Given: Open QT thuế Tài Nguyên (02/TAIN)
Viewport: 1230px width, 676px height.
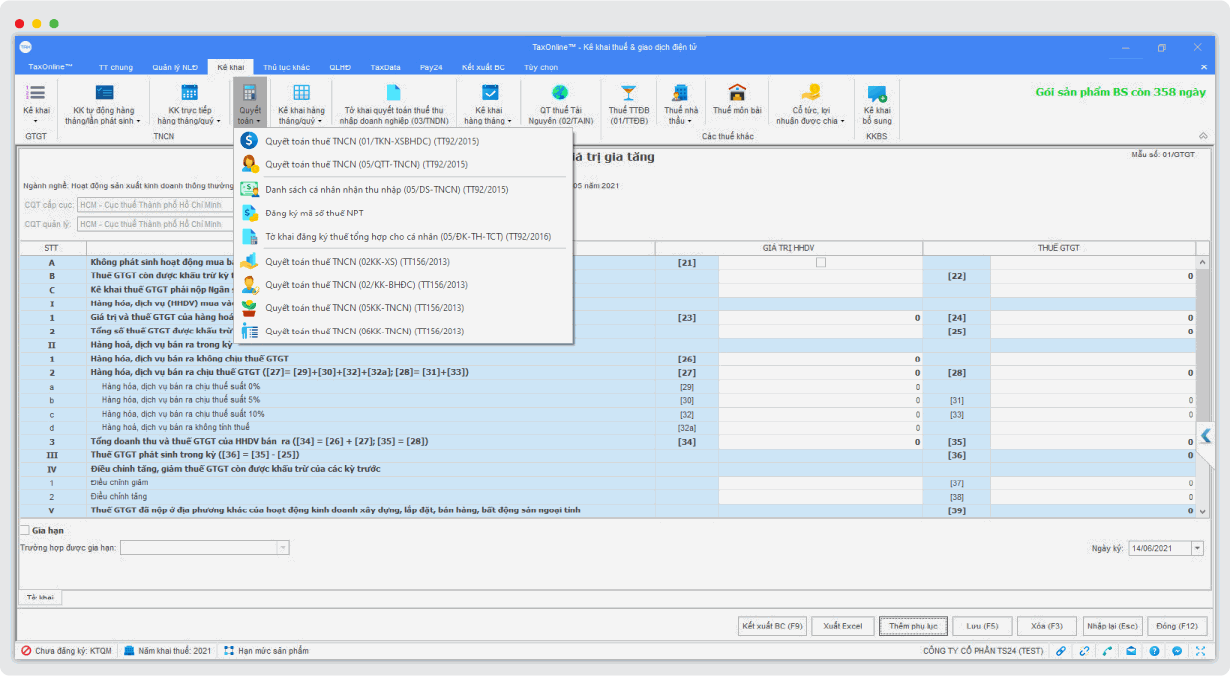Looking at the screenshot, I should click(x=560, y=102).
